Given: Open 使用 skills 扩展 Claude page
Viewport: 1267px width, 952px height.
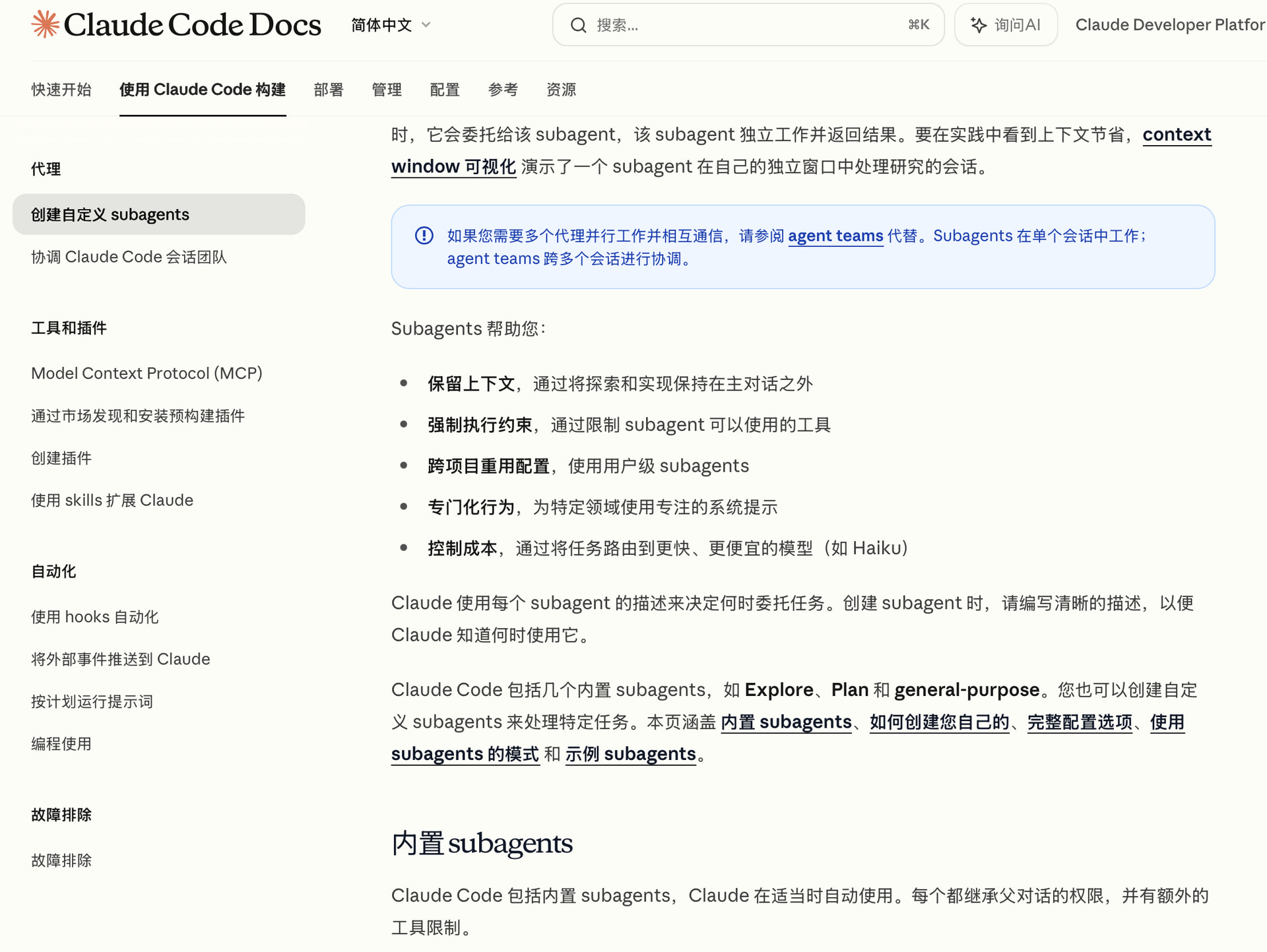Looking at the screenshot, I should pyautogui.click(x=112, y=500).
